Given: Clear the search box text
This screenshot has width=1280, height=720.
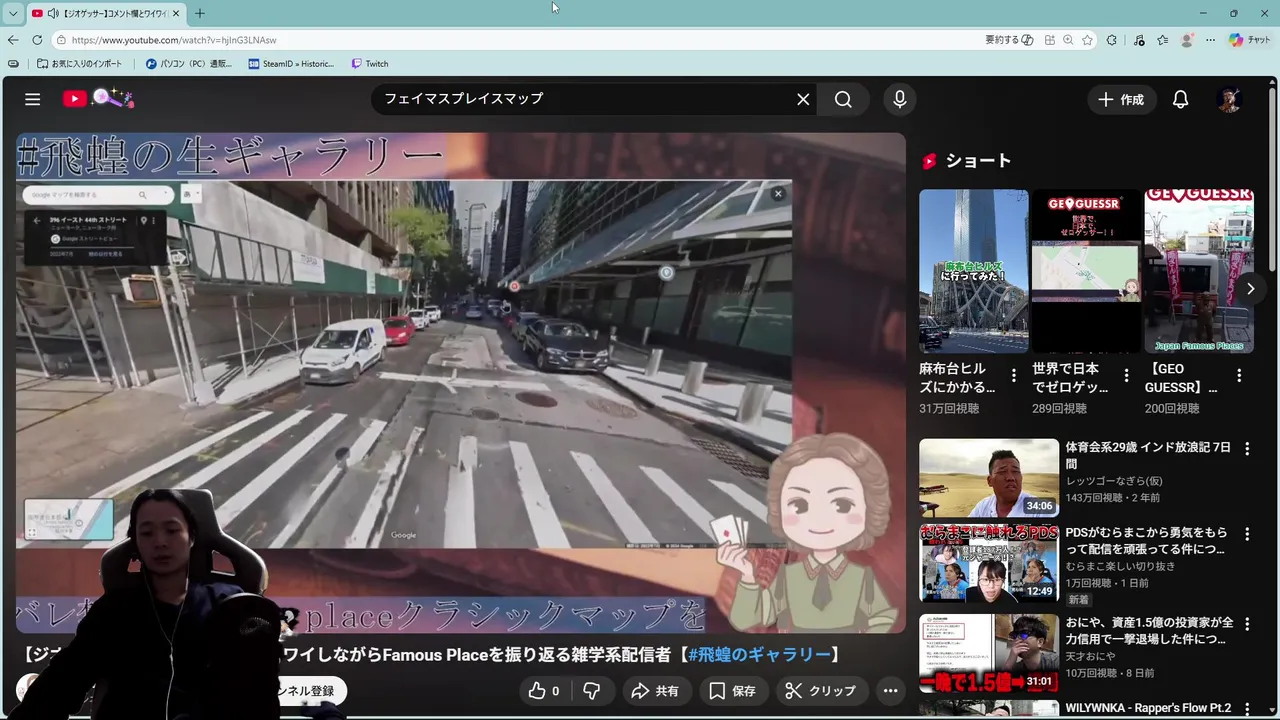Looking at the screenshot, I should click(x=803, y=99).
